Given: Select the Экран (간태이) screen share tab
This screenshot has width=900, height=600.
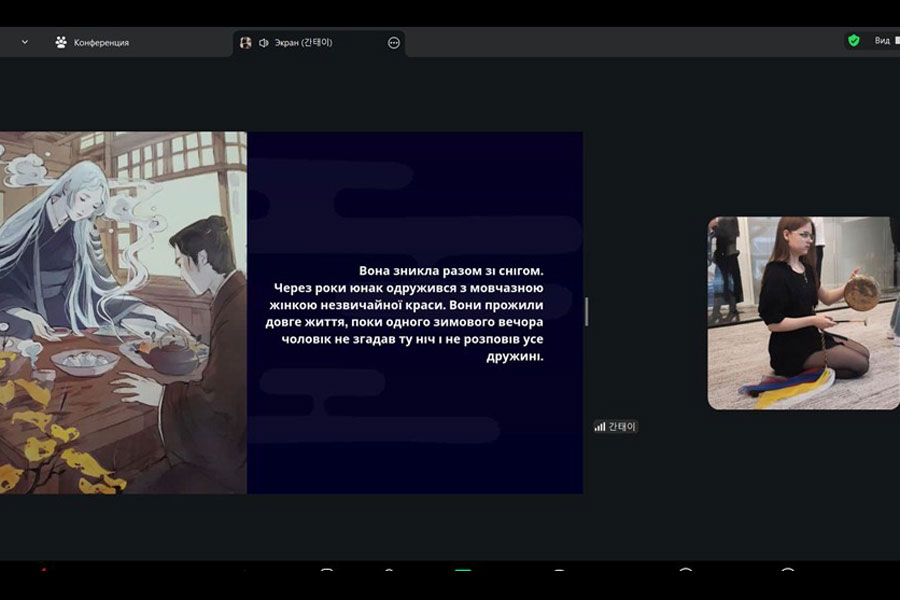Looking at the screenshot, I should coord(303,43).
